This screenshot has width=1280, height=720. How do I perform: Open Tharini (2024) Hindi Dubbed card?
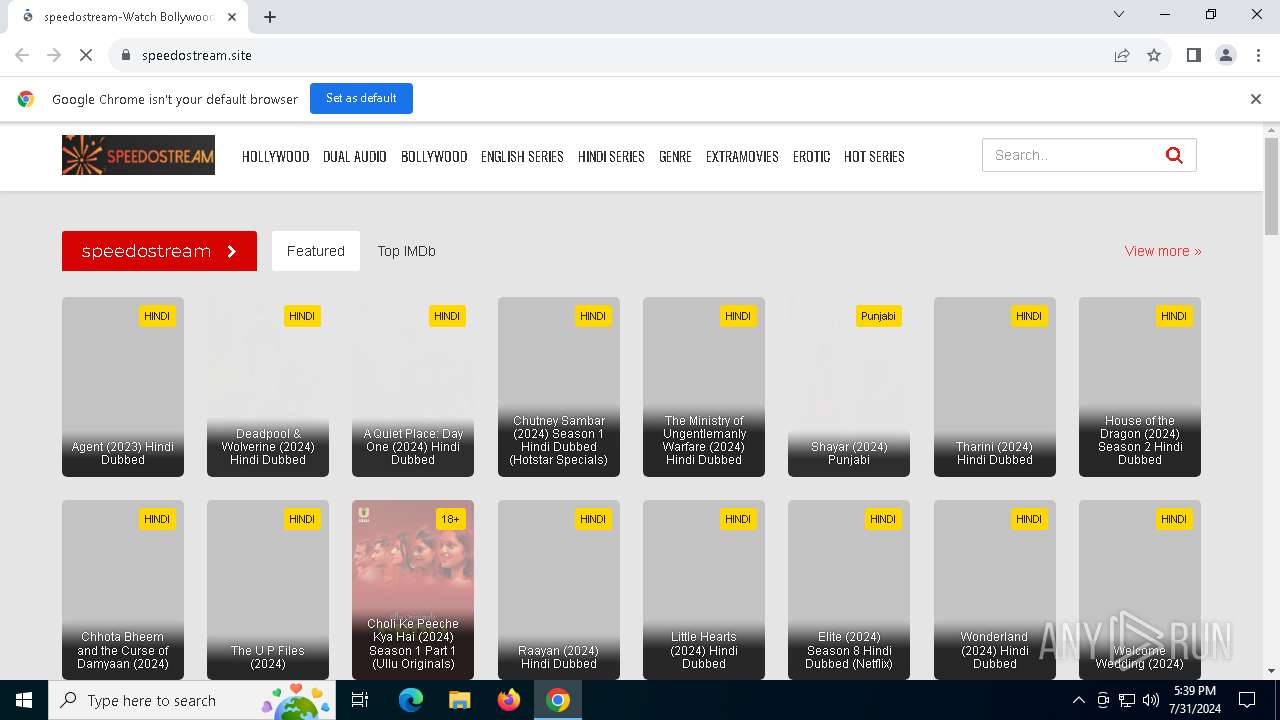pos(995,387)
